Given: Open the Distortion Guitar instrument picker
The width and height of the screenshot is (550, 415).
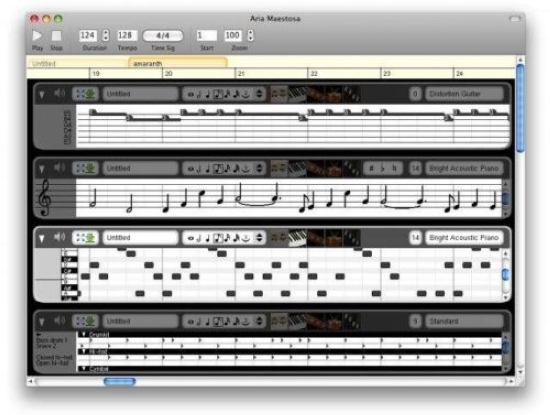Looking at the screenshot, I should [x=464, y=94].
